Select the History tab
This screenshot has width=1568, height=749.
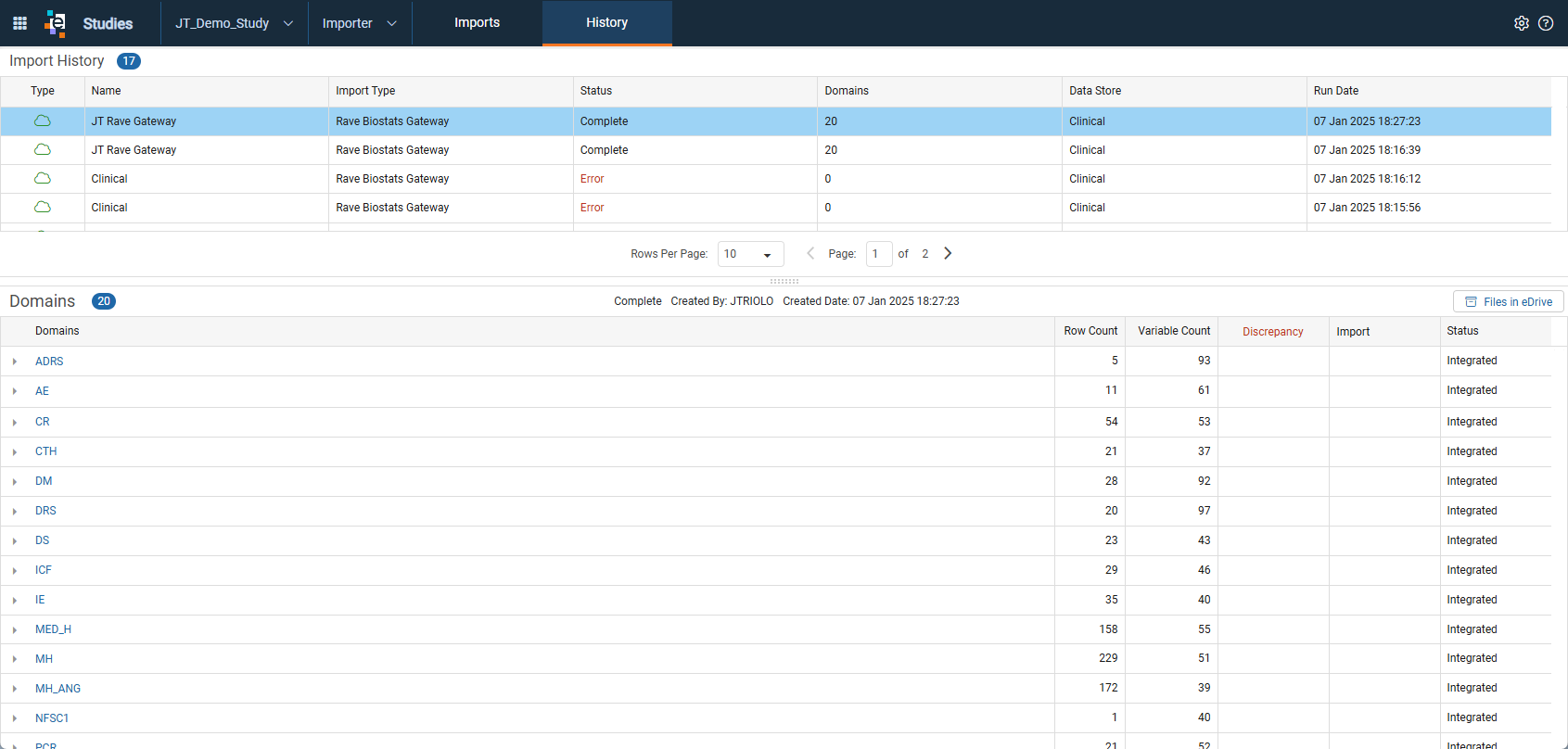click(x=606, y=23)
